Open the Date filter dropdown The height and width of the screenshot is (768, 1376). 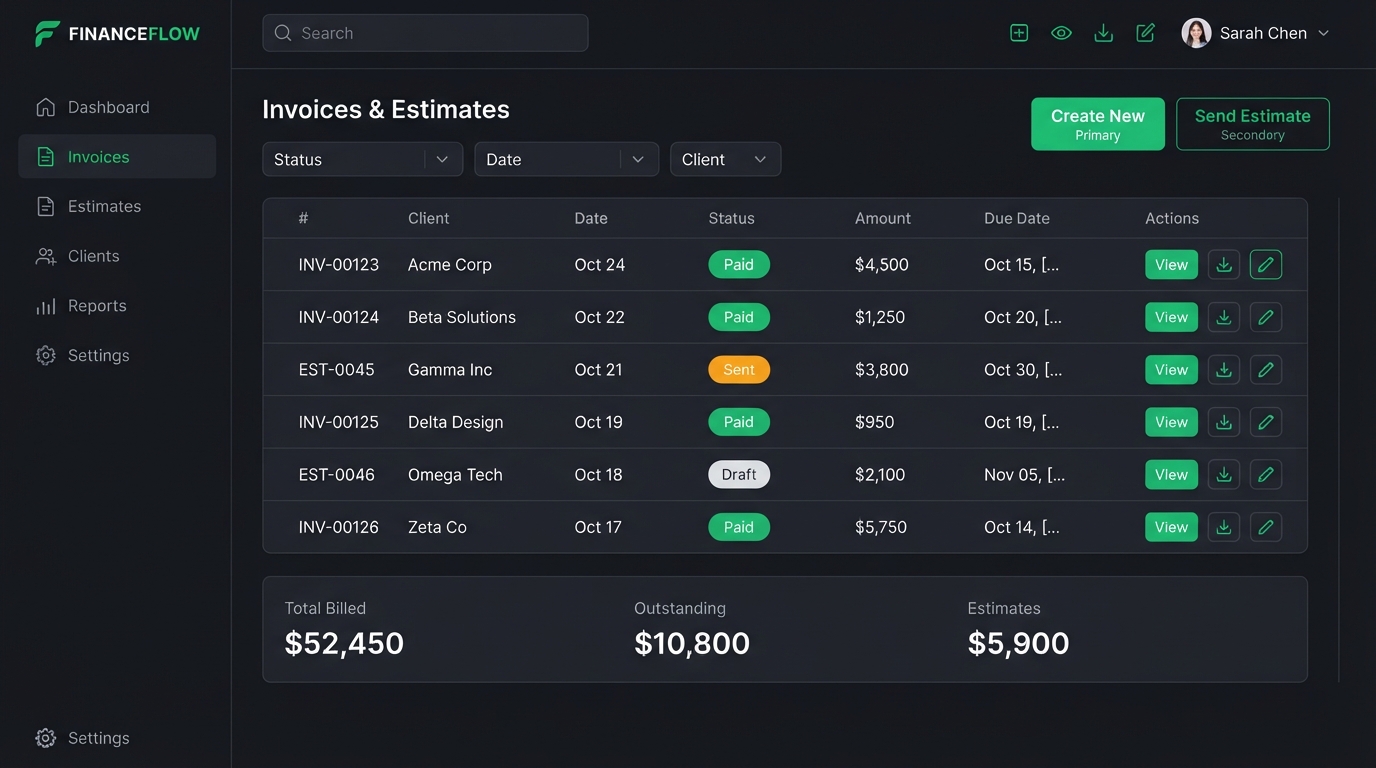pos(566,159)
